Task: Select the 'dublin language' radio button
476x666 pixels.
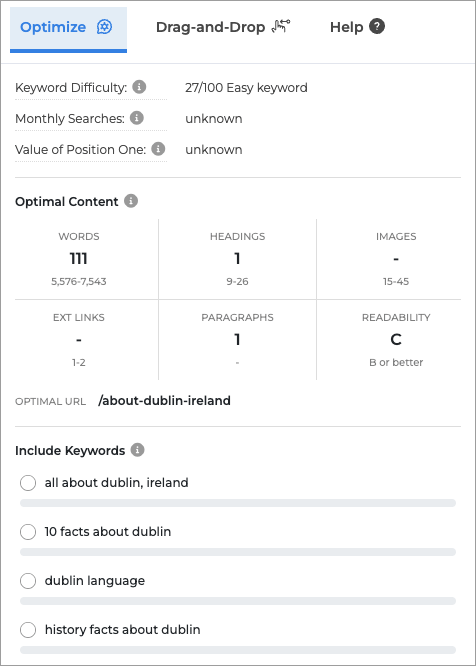Action: point(28,581)
